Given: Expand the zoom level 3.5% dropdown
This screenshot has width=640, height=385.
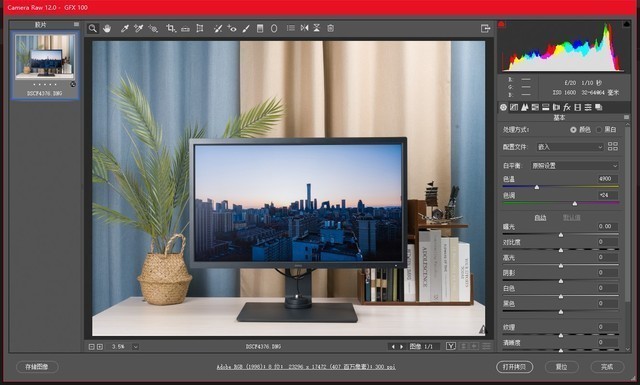Looking at the screenshot, I should (x=135, y=347).
